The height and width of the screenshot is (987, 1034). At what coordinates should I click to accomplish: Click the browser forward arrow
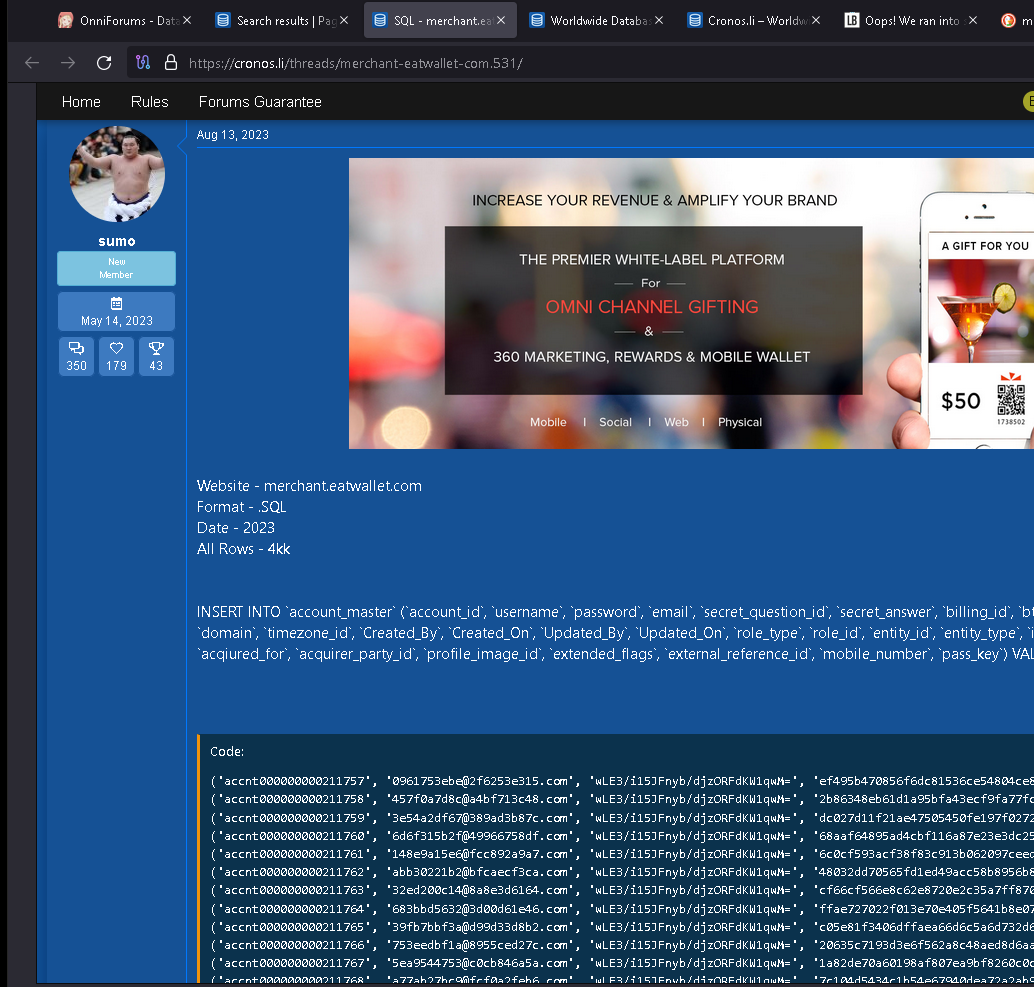[x=68, y=63]
